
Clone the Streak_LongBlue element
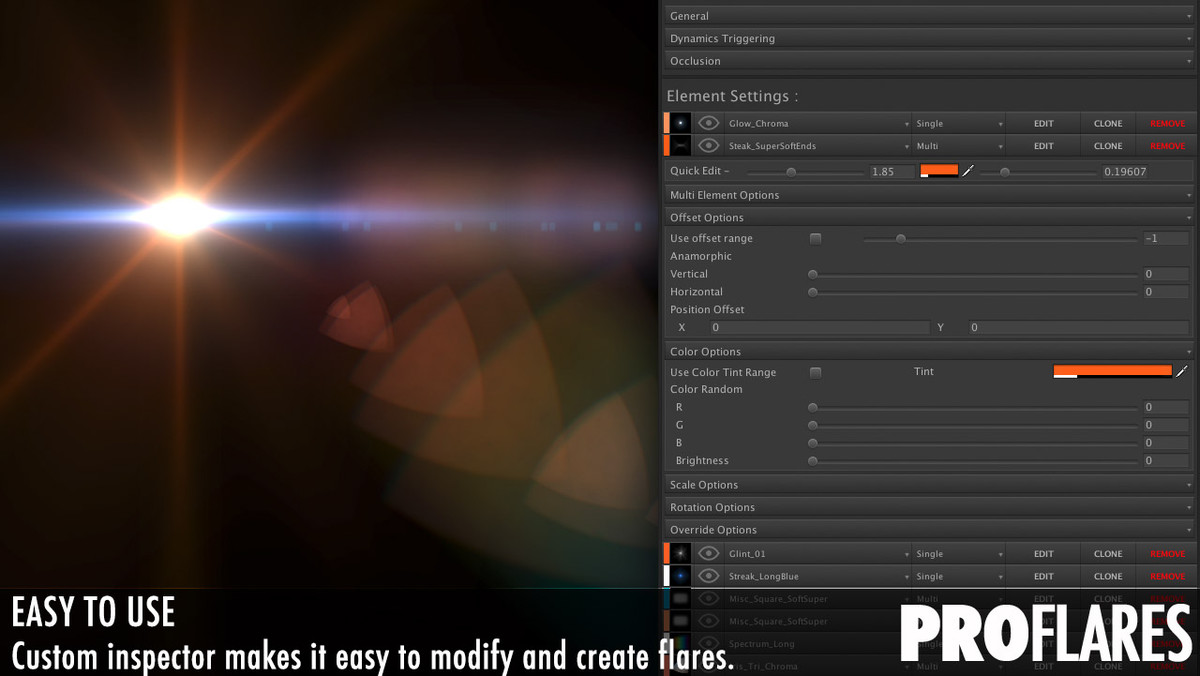pyautogui.click(x=1108, y=576)
